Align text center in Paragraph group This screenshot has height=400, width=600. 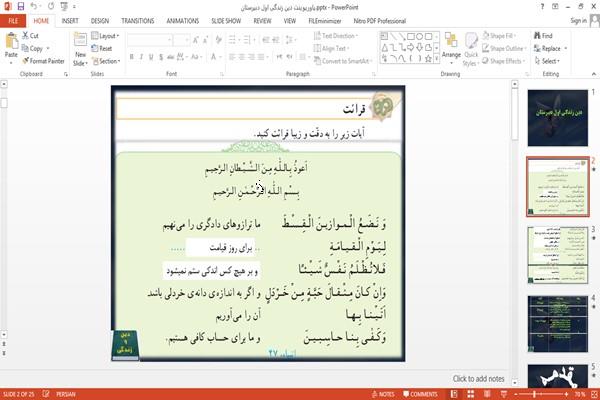coord(242,57)
